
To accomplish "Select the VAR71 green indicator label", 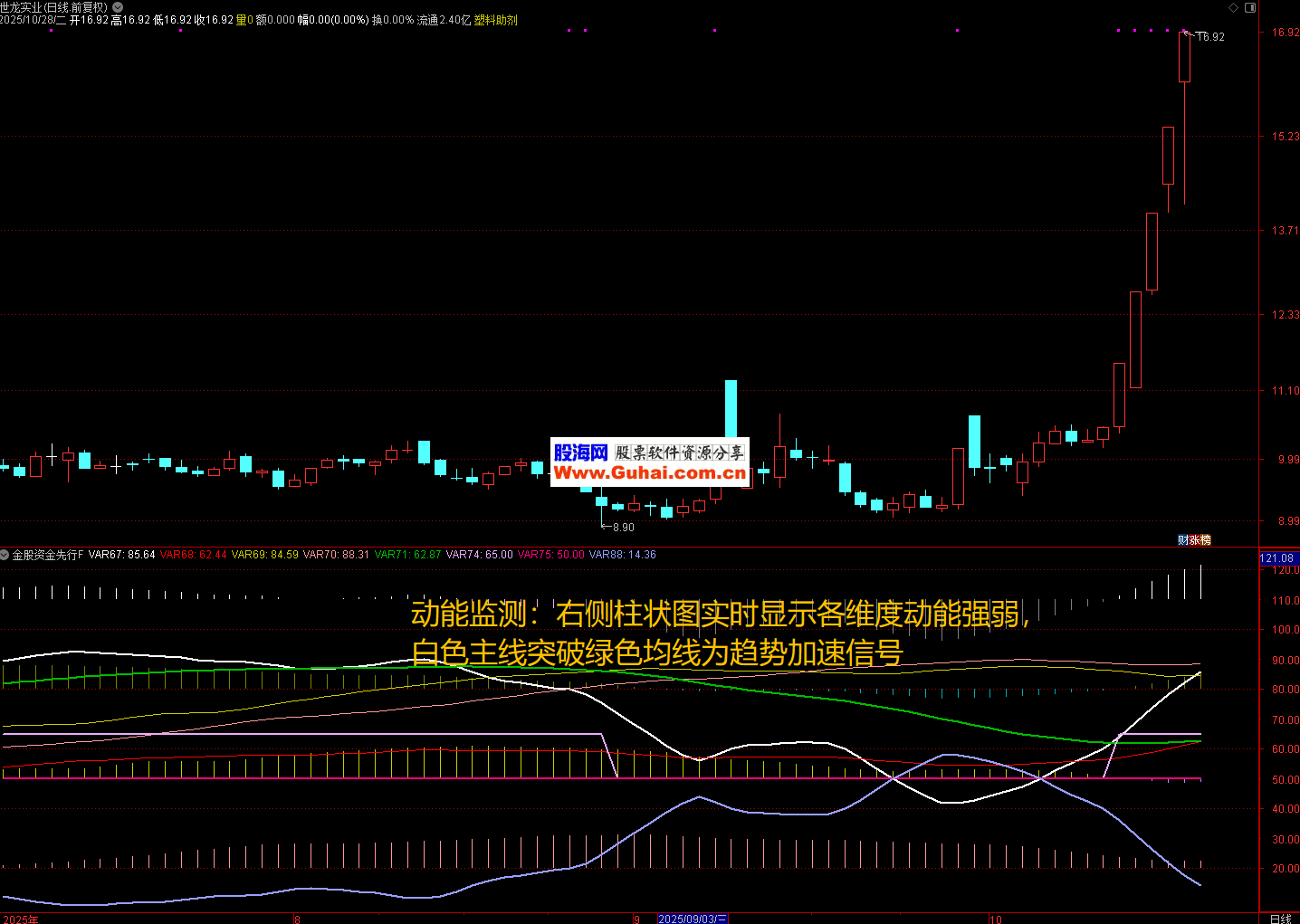I will click(x=407, y=555).
